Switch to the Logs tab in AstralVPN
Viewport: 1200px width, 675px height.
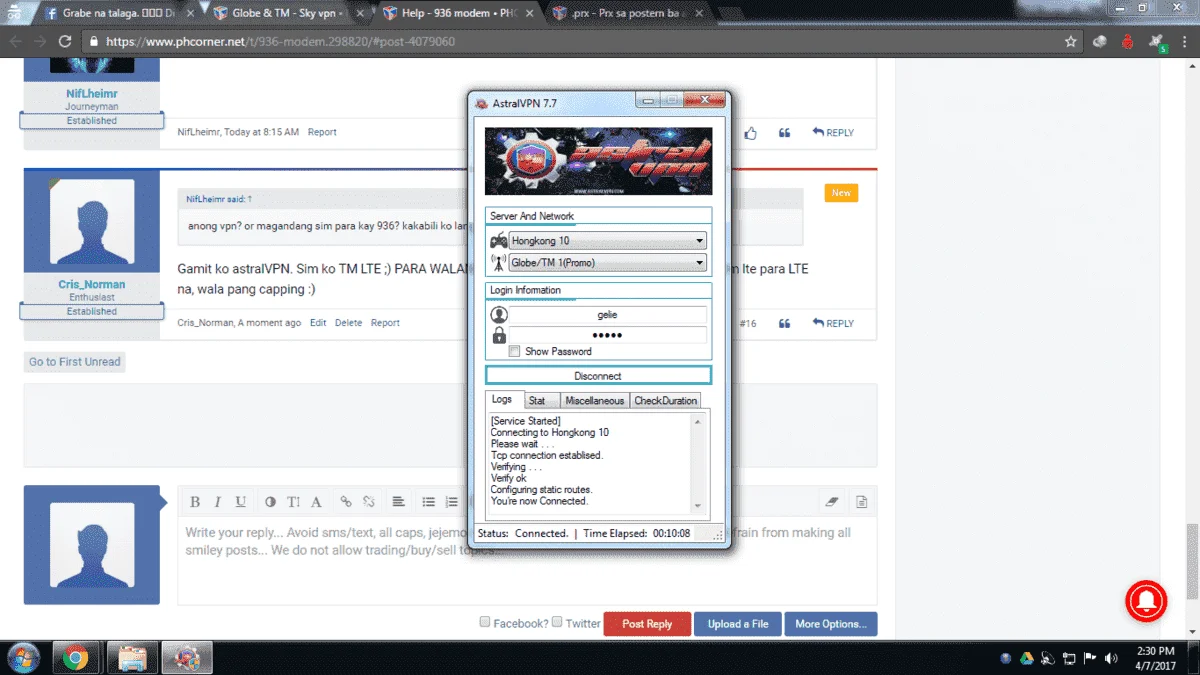pos(503,399)
